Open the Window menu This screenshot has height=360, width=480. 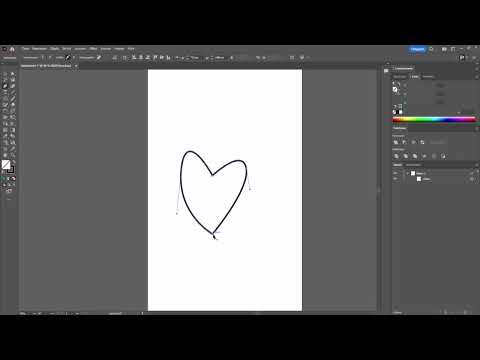119,49
